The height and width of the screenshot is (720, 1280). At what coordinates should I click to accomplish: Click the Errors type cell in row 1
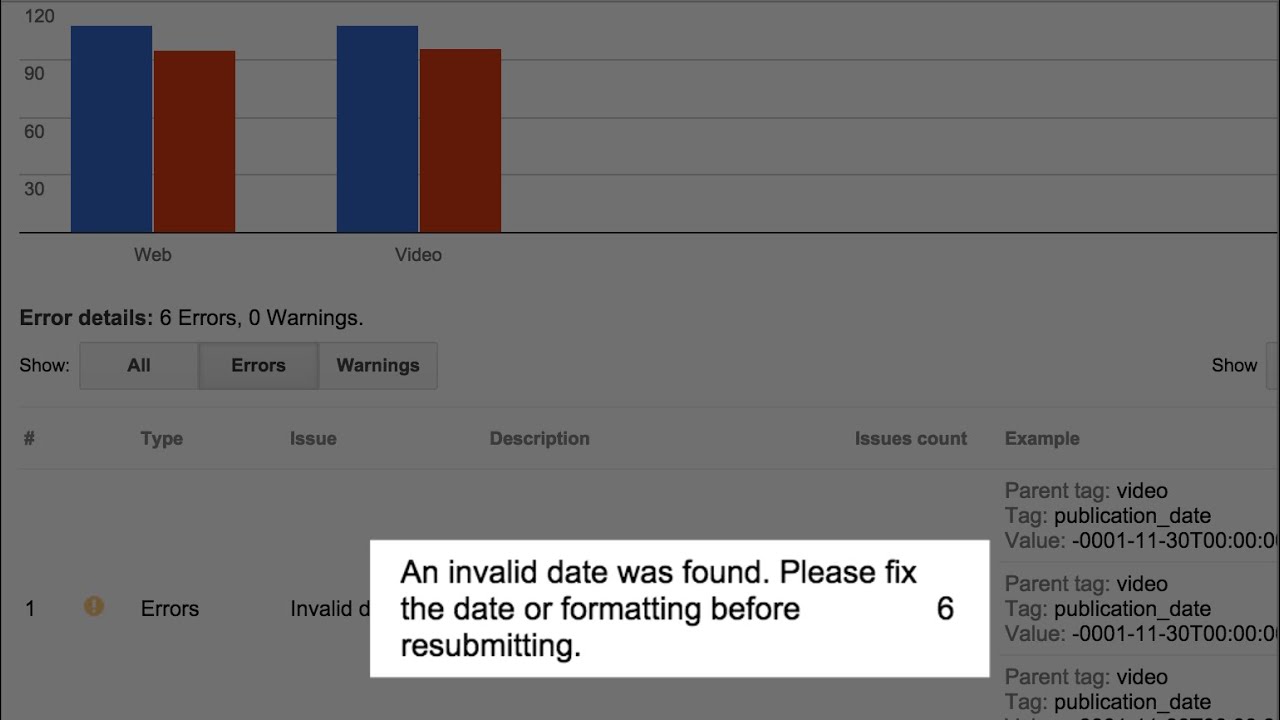coord(169,608)
